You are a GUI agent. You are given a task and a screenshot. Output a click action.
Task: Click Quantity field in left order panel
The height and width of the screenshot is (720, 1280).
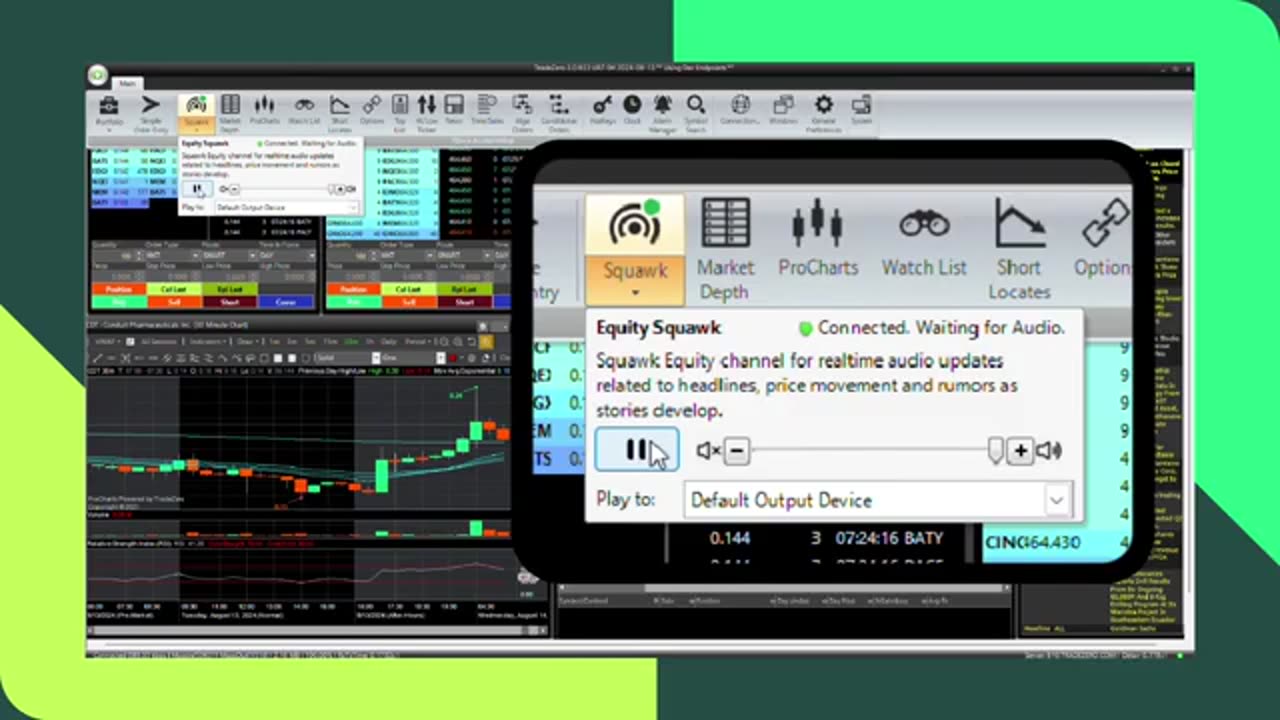(x=118, y=255)
